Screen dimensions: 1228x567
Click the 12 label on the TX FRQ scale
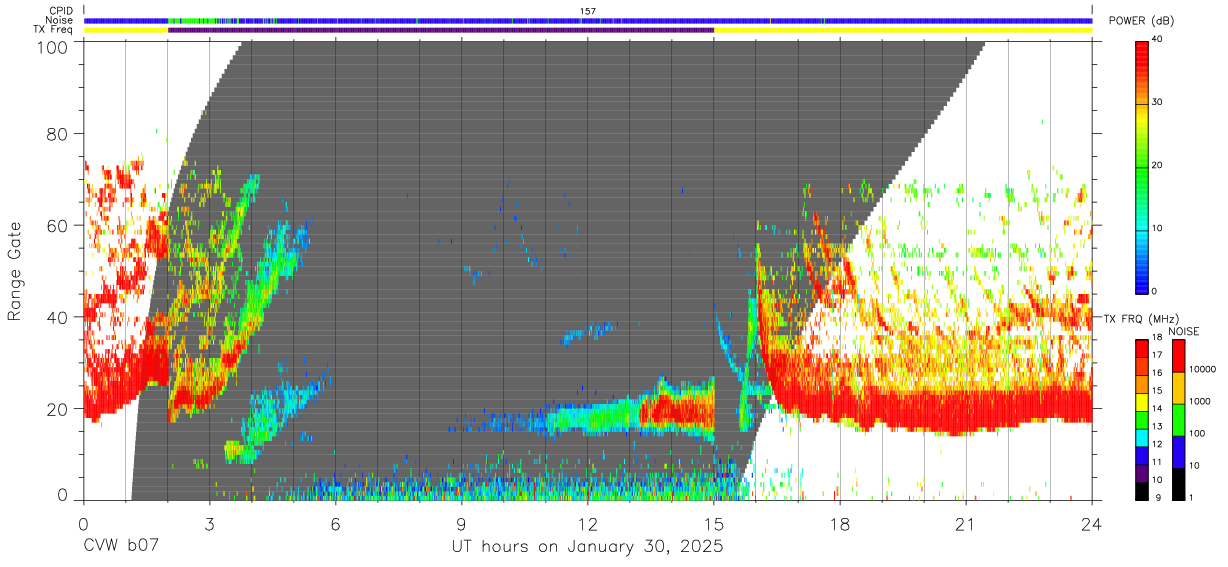click(x=1156, y=443)
